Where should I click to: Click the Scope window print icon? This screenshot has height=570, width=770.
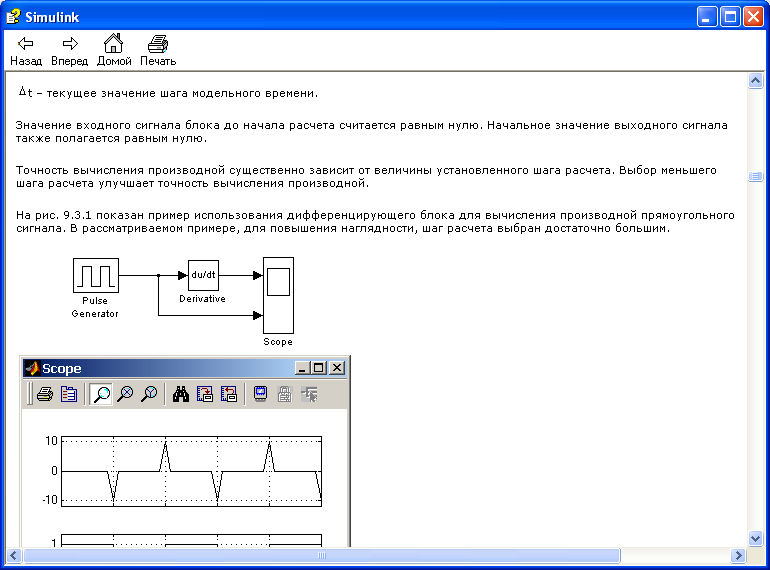click(45, 394)
